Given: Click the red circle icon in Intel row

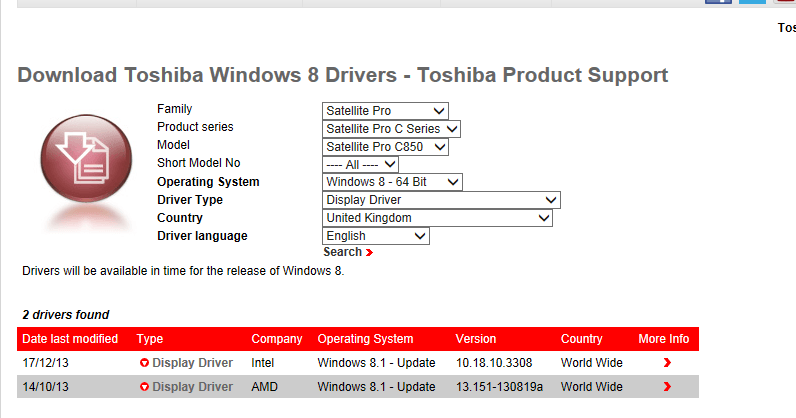Looking at the screenshot, I should click(x=144, y=363).
